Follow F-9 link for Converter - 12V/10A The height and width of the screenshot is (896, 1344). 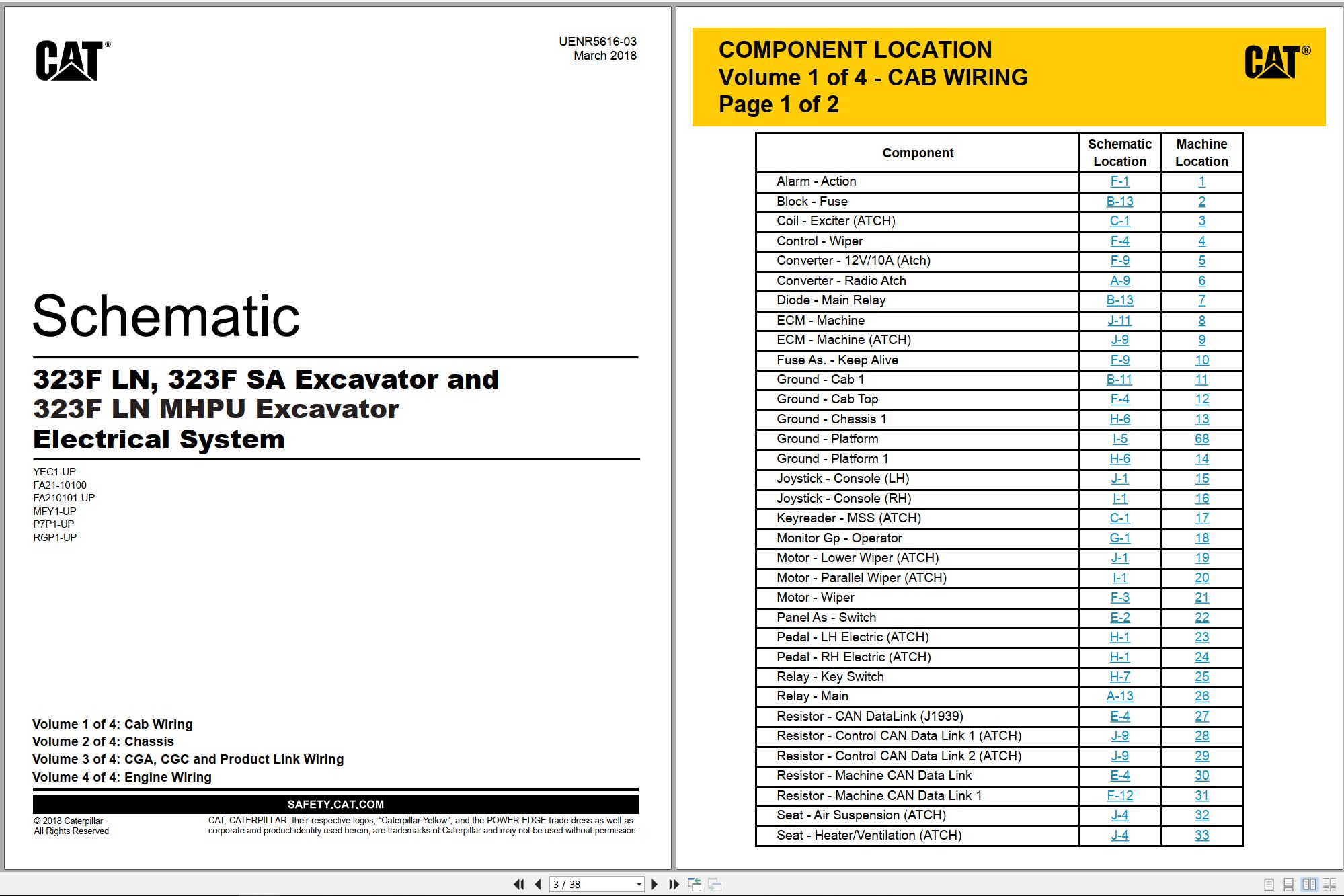click(1119, 261)
